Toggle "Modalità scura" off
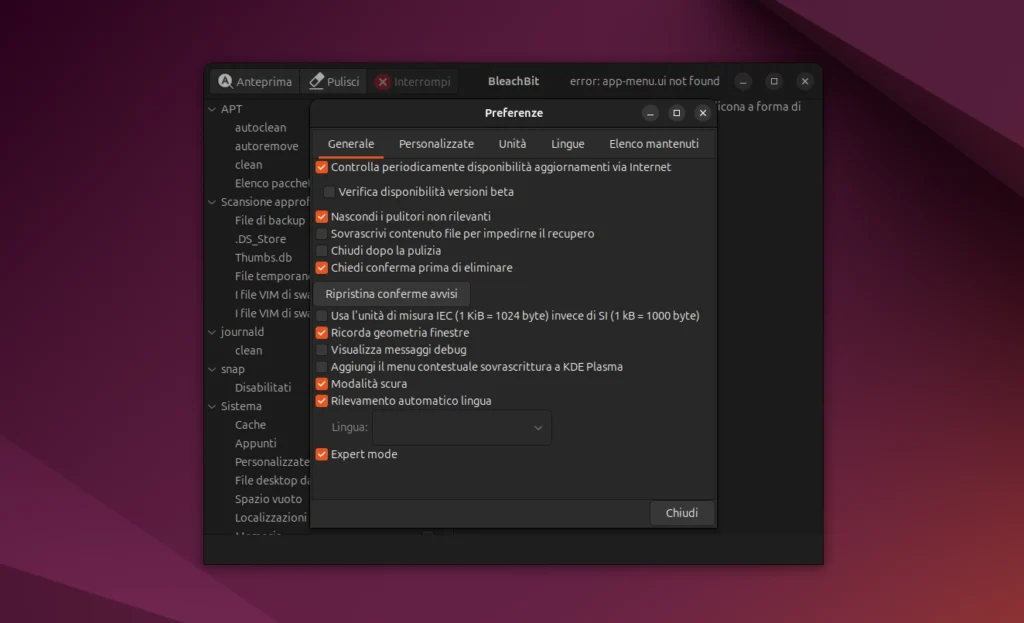 pos(321,383)
